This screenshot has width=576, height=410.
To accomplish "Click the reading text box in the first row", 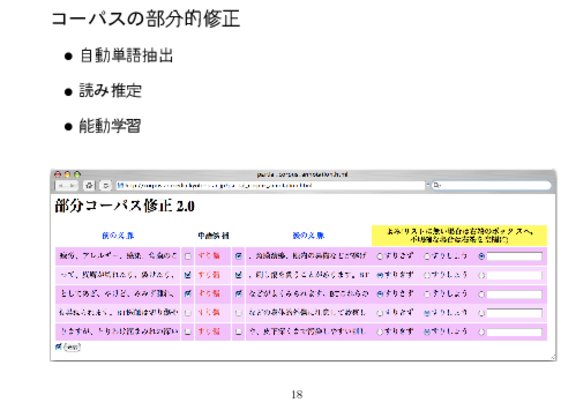I will click(x=514, y=256).
